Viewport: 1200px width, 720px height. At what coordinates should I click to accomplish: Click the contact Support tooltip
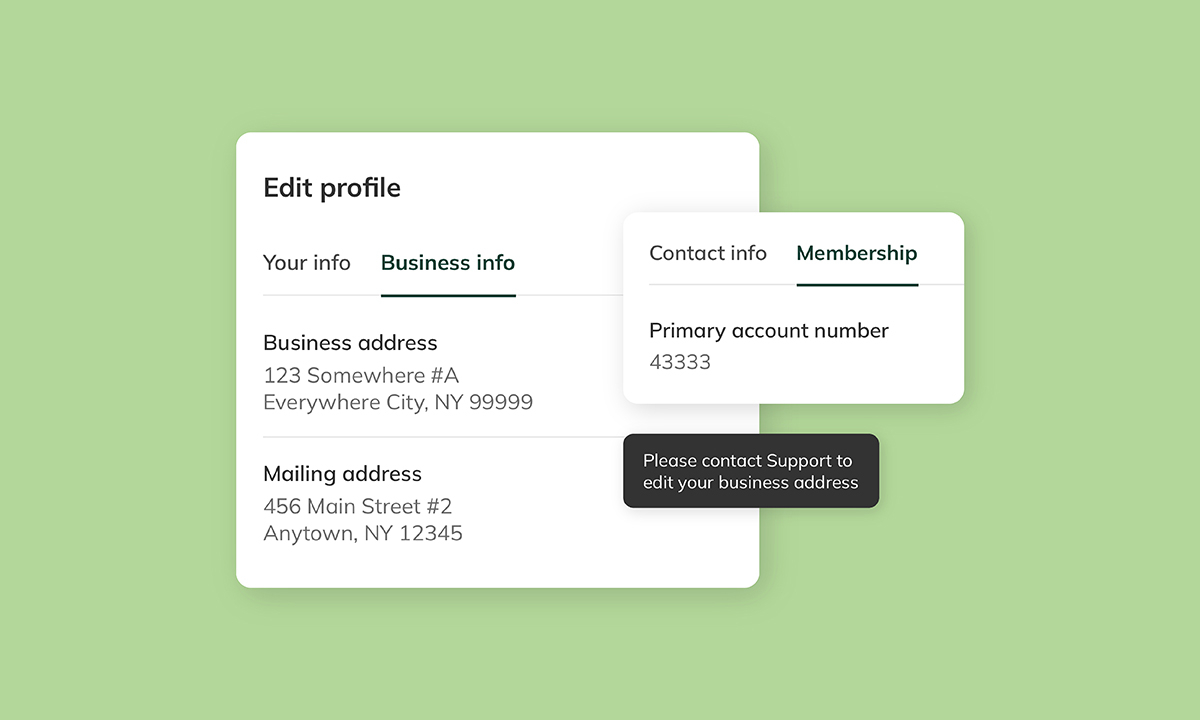[751, 471]
